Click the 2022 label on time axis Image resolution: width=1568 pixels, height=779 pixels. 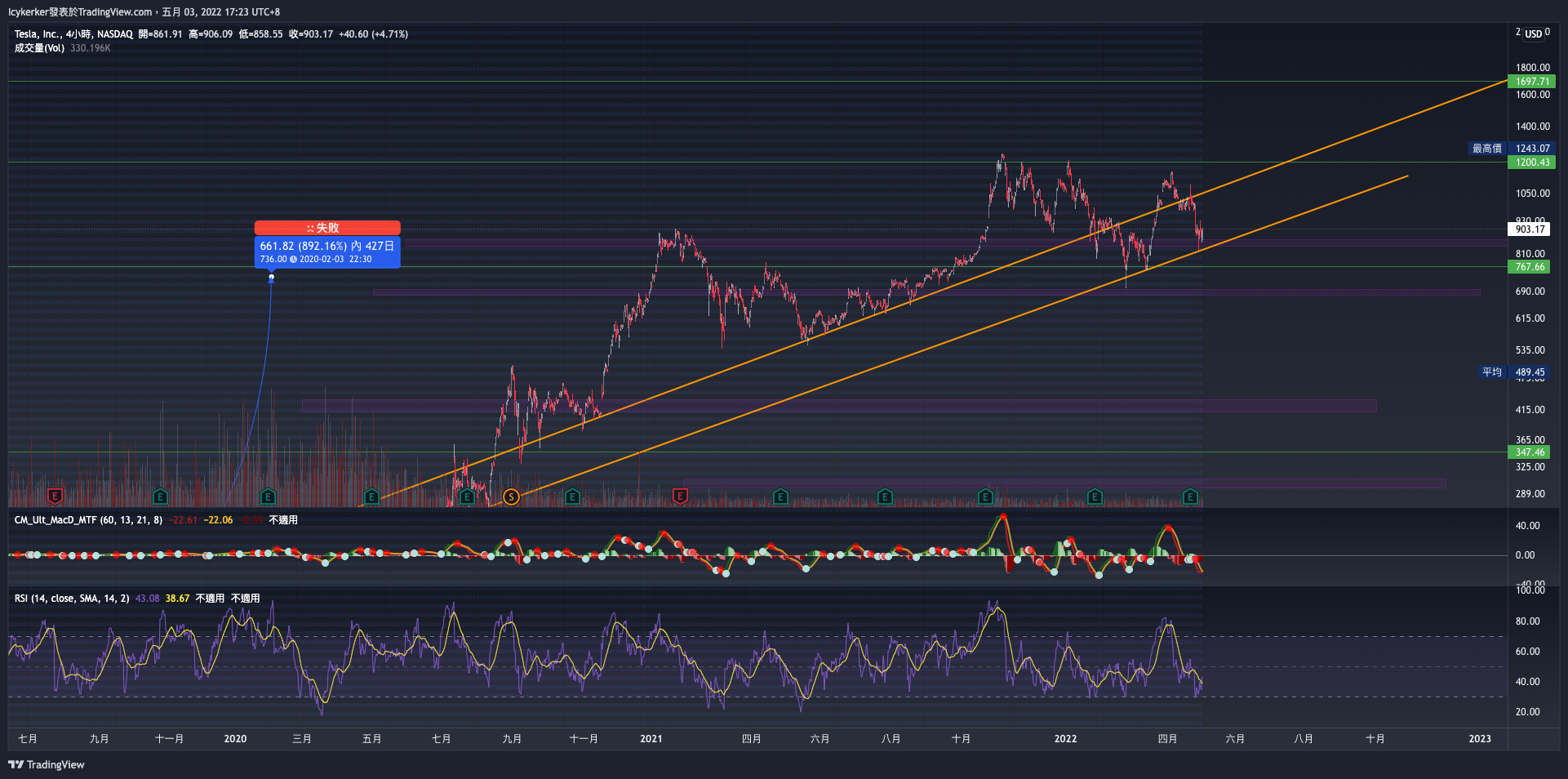[1065, 739]
